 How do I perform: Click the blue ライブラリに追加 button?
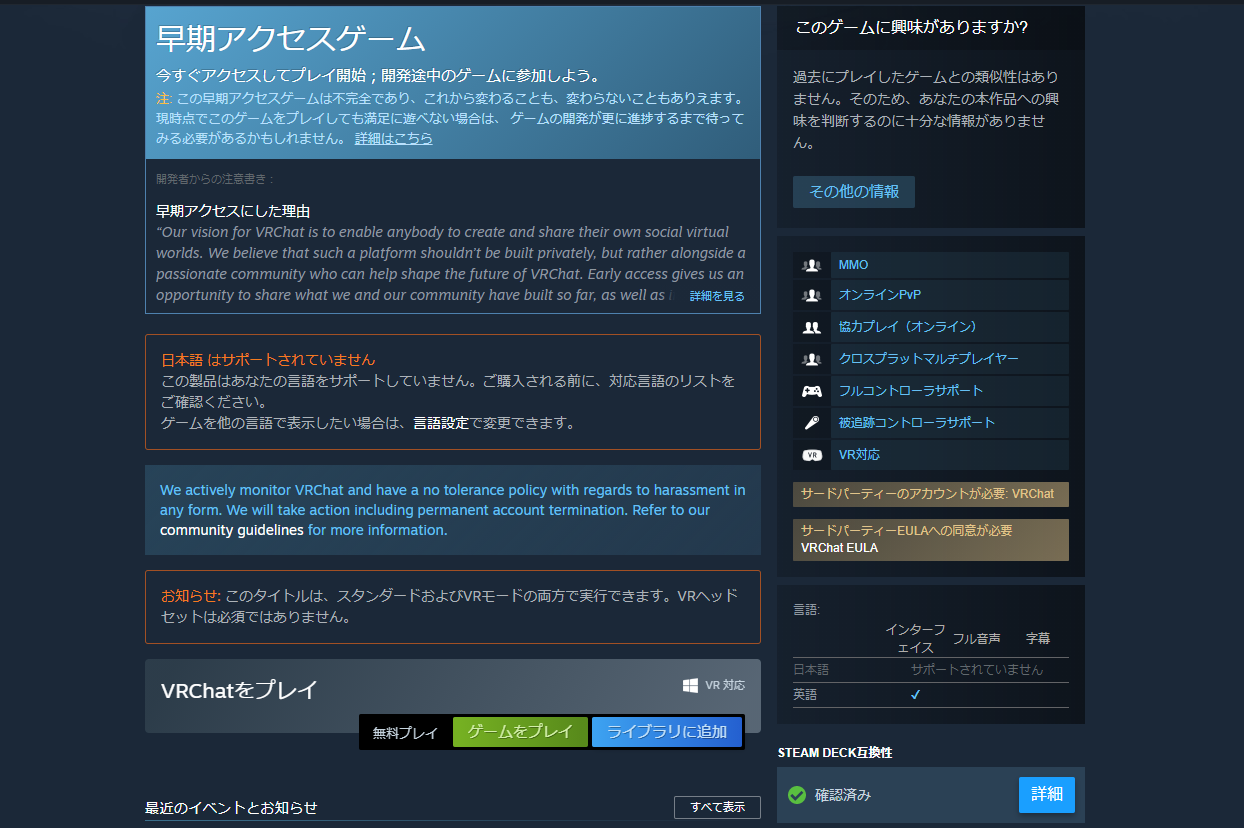pyautogui.click(x=667, y=732)
